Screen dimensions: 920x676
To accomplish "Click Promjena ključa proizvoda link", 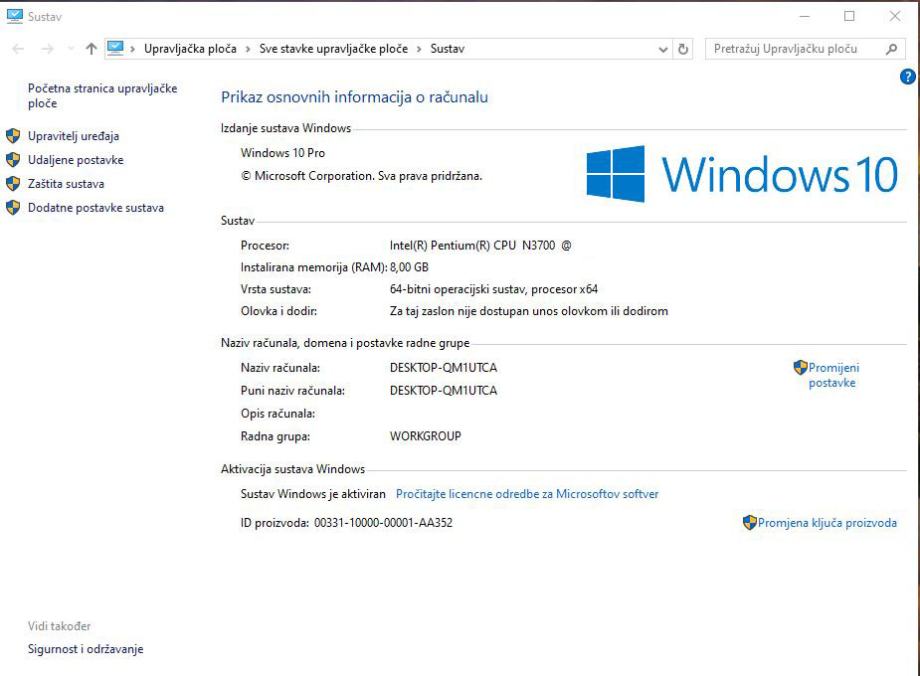I will coord(827,523).
